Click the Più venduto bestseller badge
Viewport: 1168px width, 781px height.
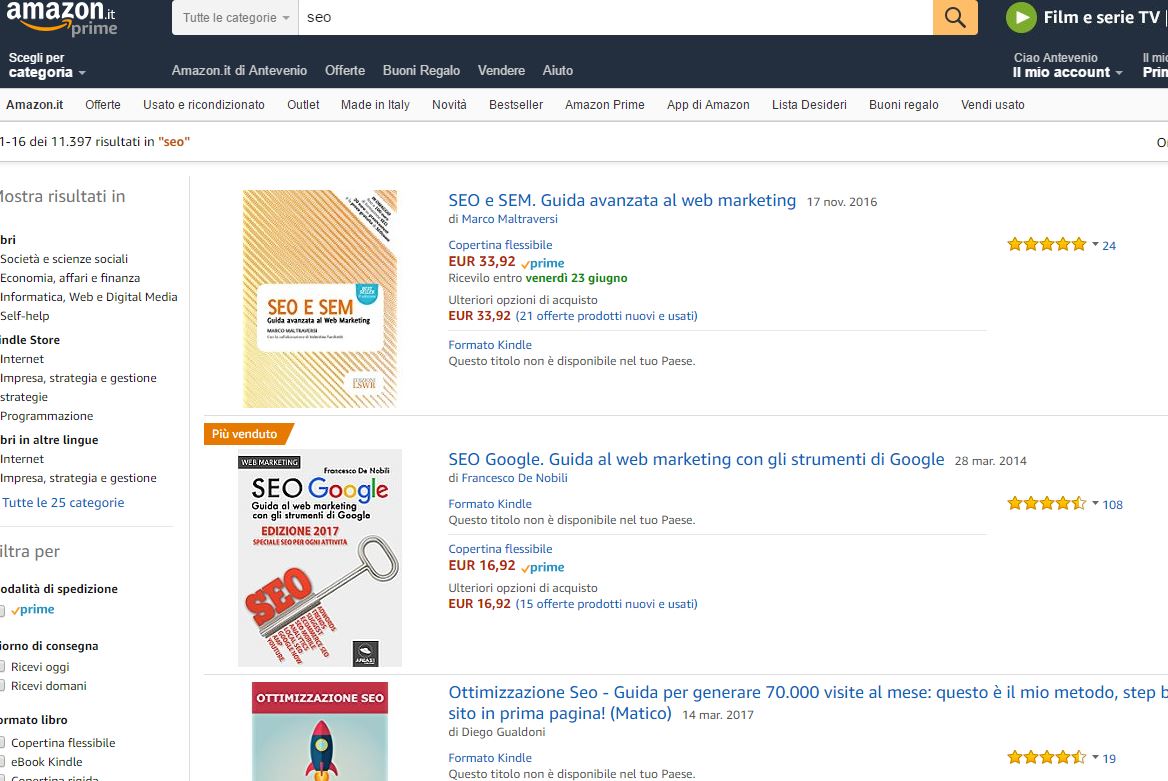248,434
